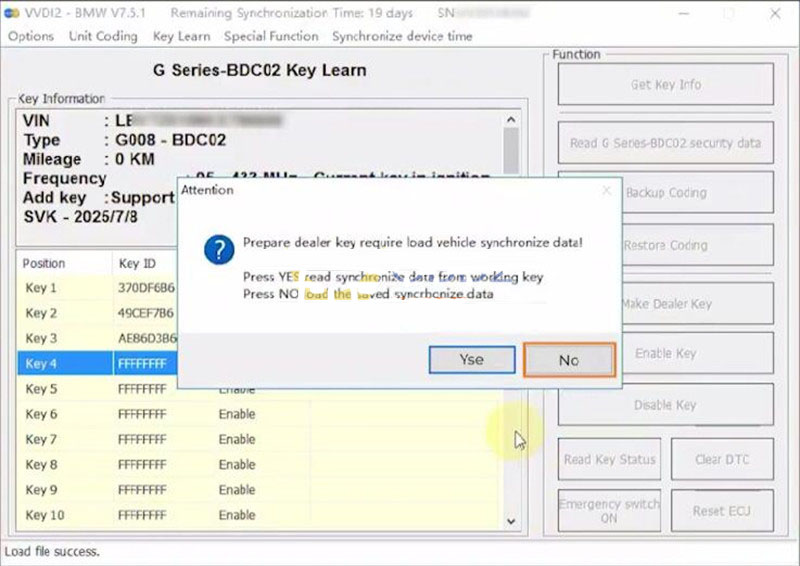800x566 pixels.
Task: Select the Key 10 row
Action: 259,515
